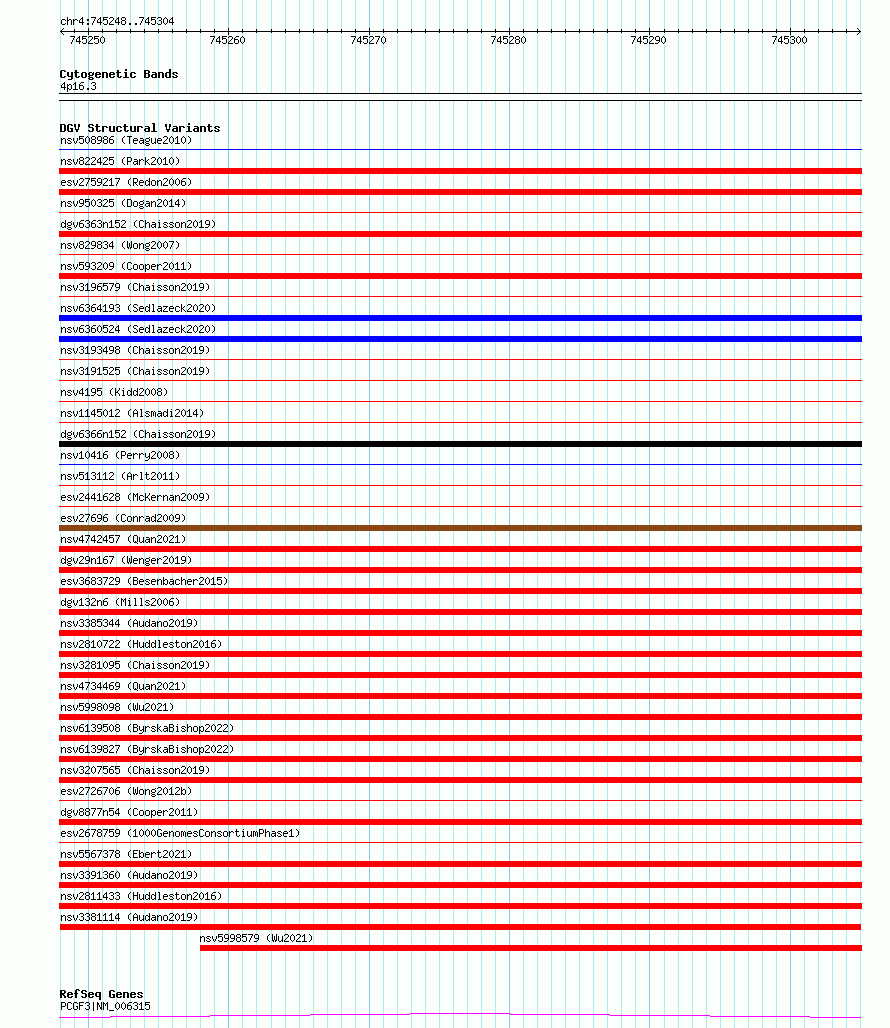Click the 745300 ruler coordinate label
The width and height of the screenshot is (890, 1028).
(789, 40)
